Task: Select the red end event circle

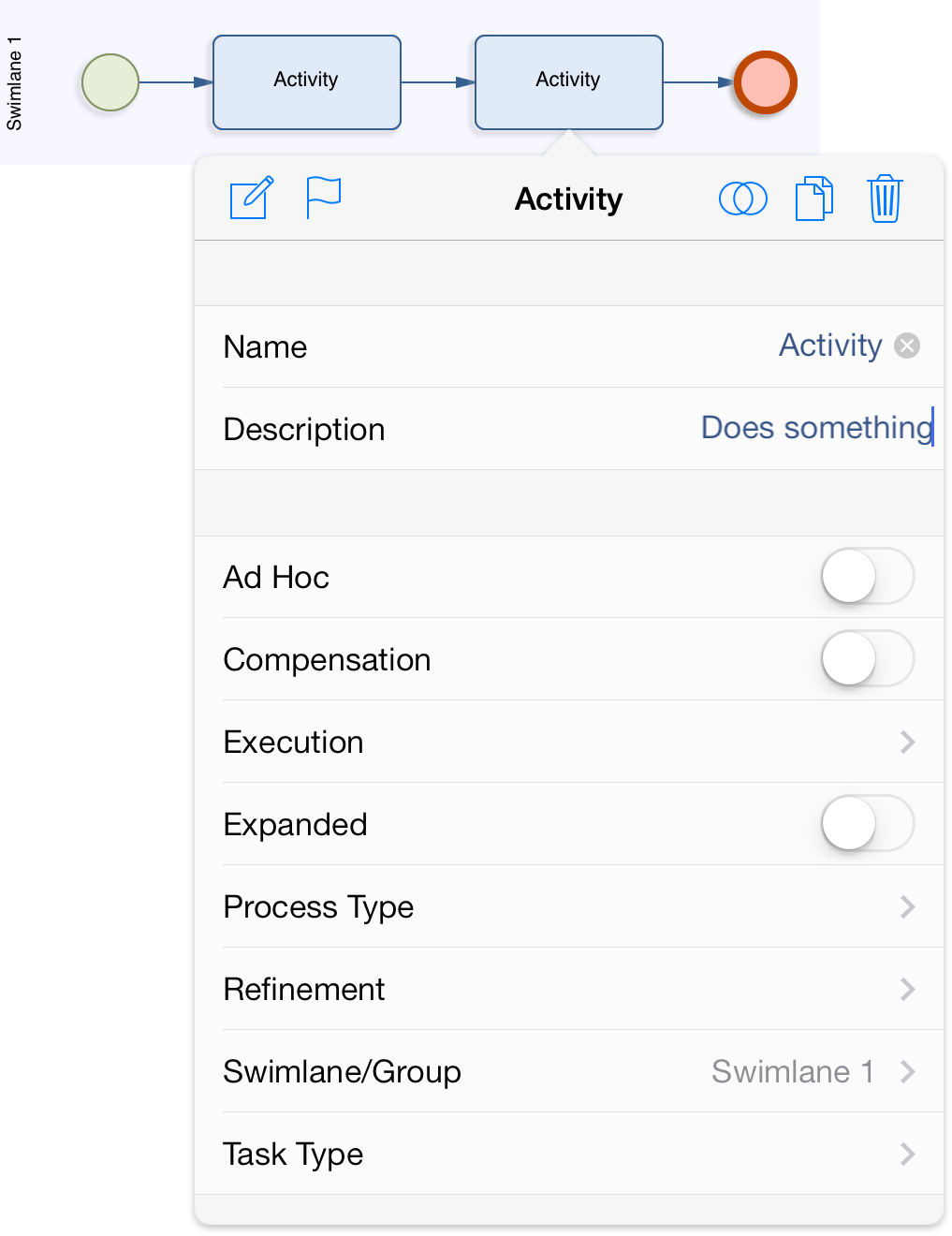Action: point(765,82)
